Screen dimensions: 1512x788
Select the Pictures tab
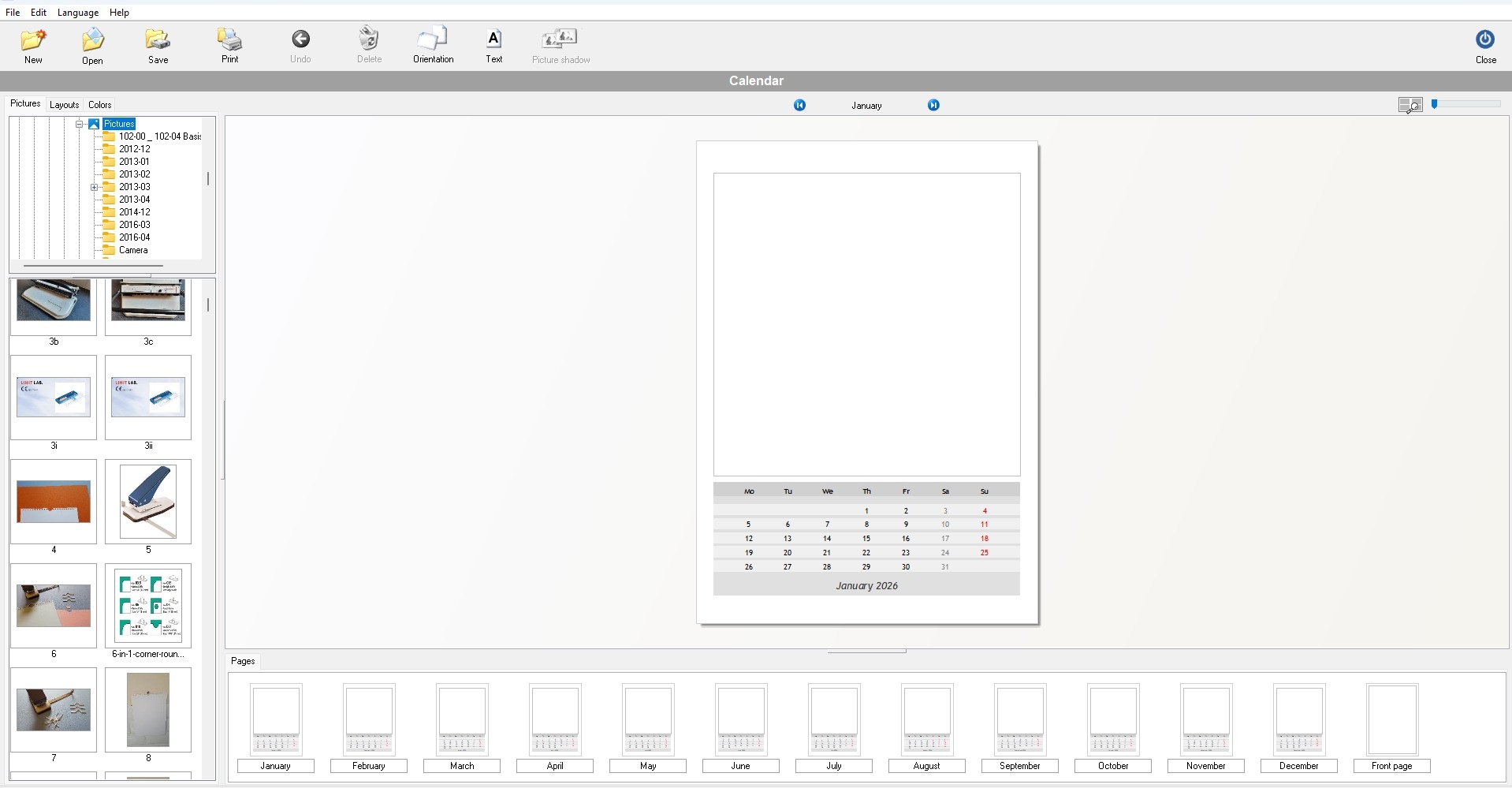point(25,103)
